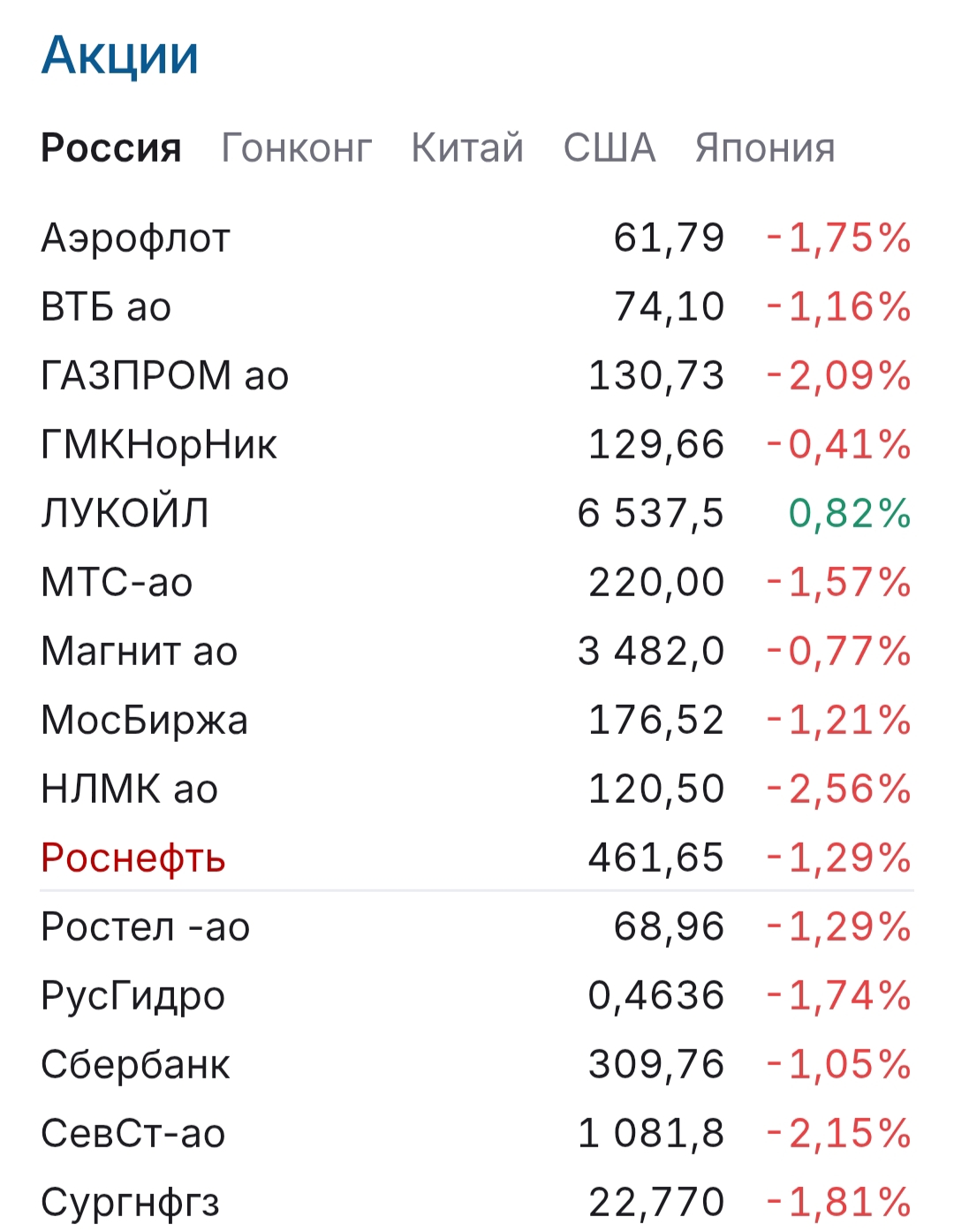
Task: Show the Япония stocks tab
Action: 765,147
